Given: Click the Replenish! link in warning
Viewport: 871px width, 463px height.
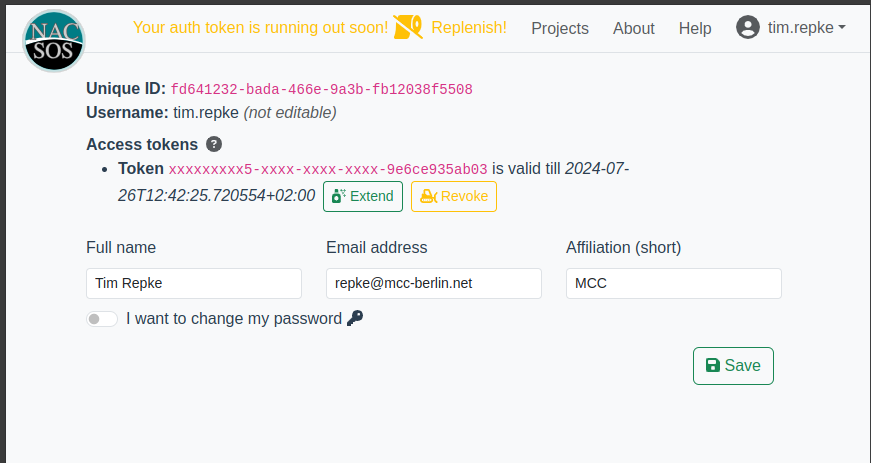Looking at the screenshot, I should (469, 28).
